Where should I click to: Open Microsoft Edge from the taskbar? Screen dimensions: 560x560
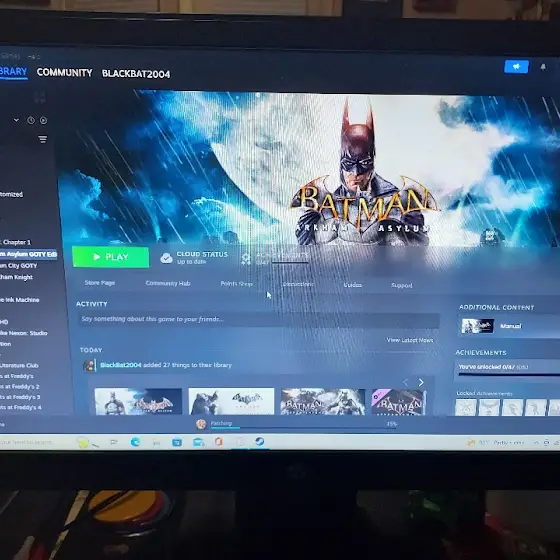pyautogui.click(x=135, y=442)
